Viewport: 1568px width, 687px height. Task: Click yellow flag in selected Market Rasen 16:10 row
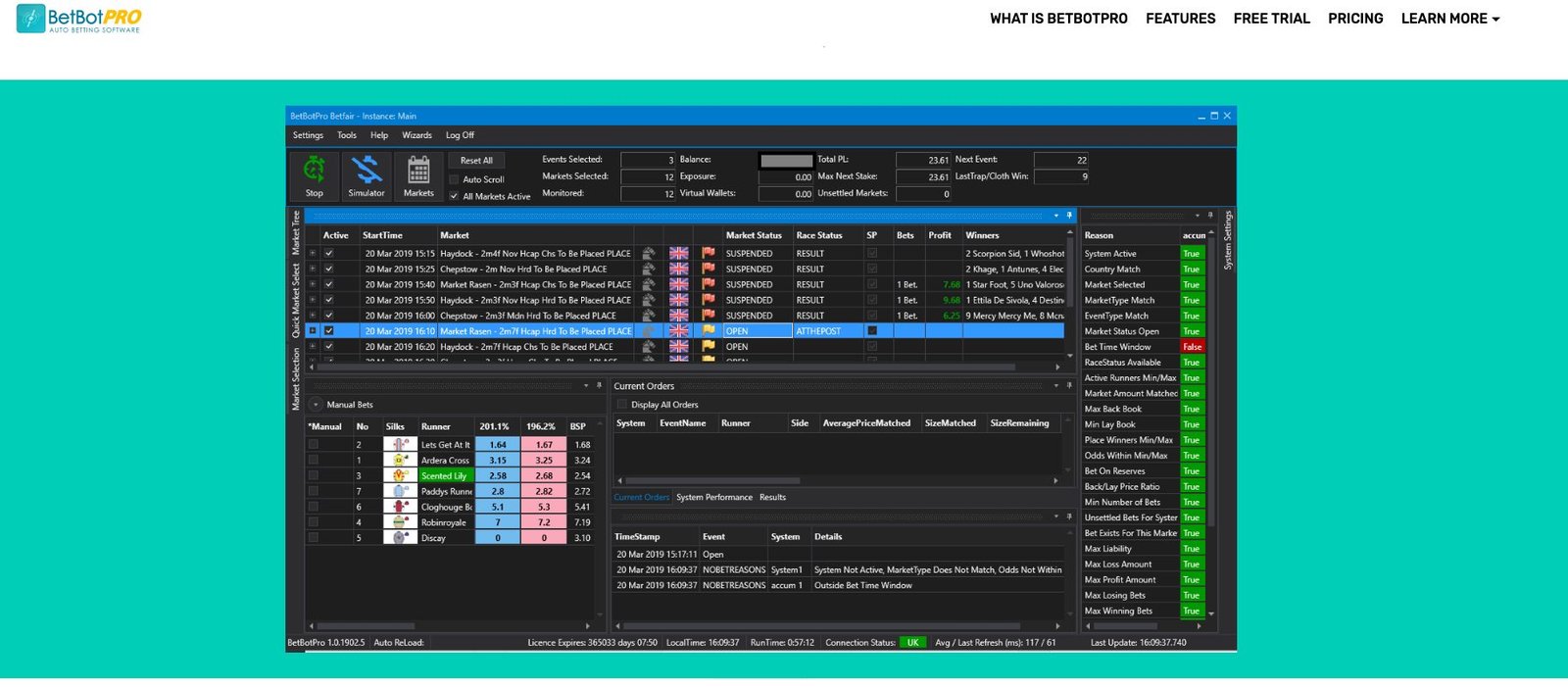tap(709, 331)
